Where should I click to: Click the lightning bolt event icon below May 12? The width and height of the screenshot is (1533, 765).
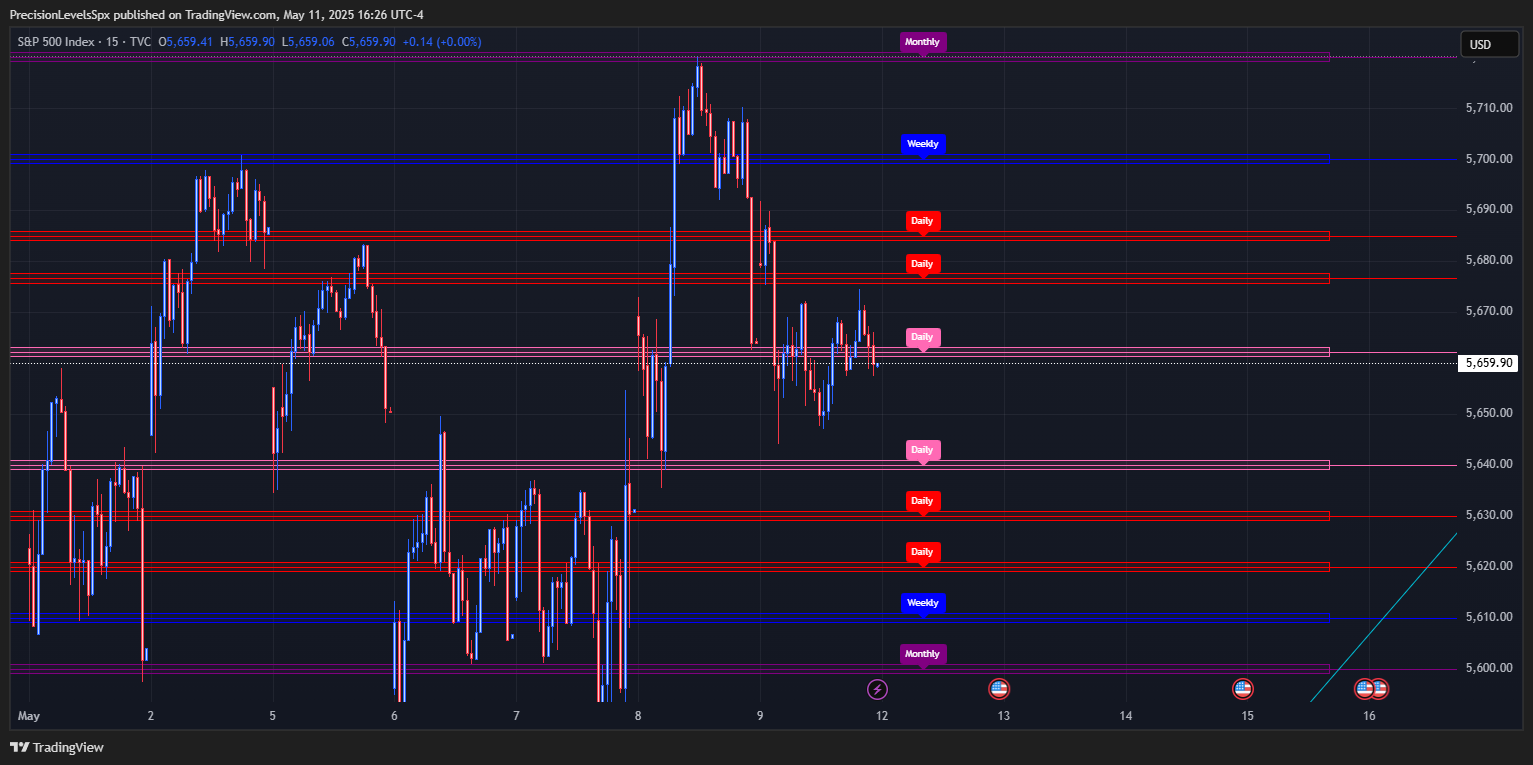click(878, 688)
